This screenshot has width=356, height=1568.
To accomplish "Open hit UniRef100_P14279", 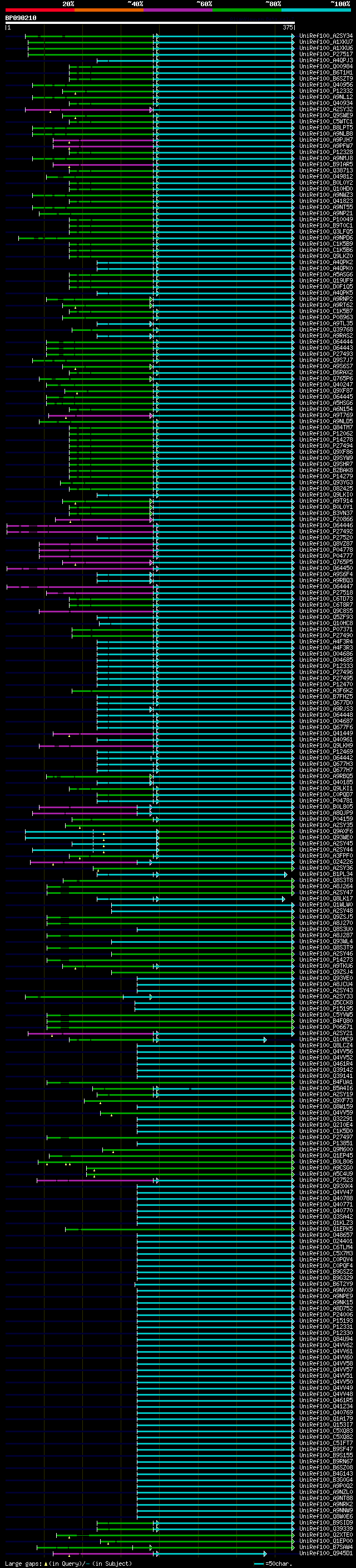I will pyautogui.click(x=326, y=477).
